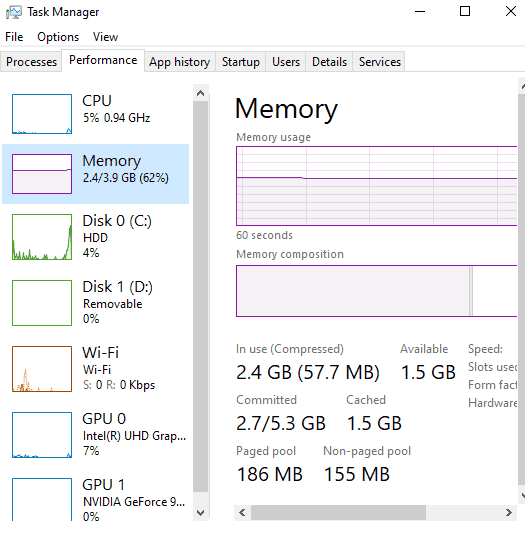Click the sidebar vertical scrollbar thumb
The height and width of the screenshot is (534, 525).
pyautogui.click(x=201, y=296)
